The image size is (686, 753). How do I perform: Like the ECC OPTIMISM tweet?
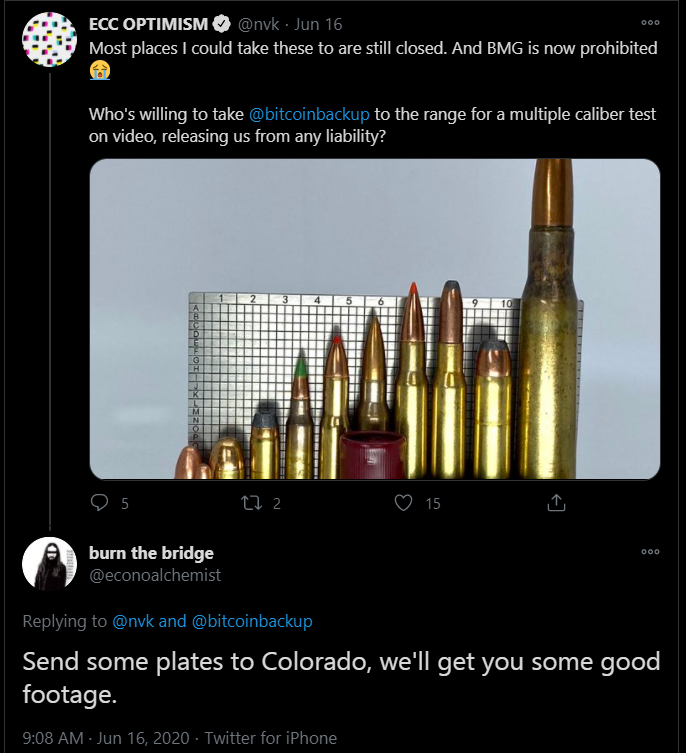404,503
